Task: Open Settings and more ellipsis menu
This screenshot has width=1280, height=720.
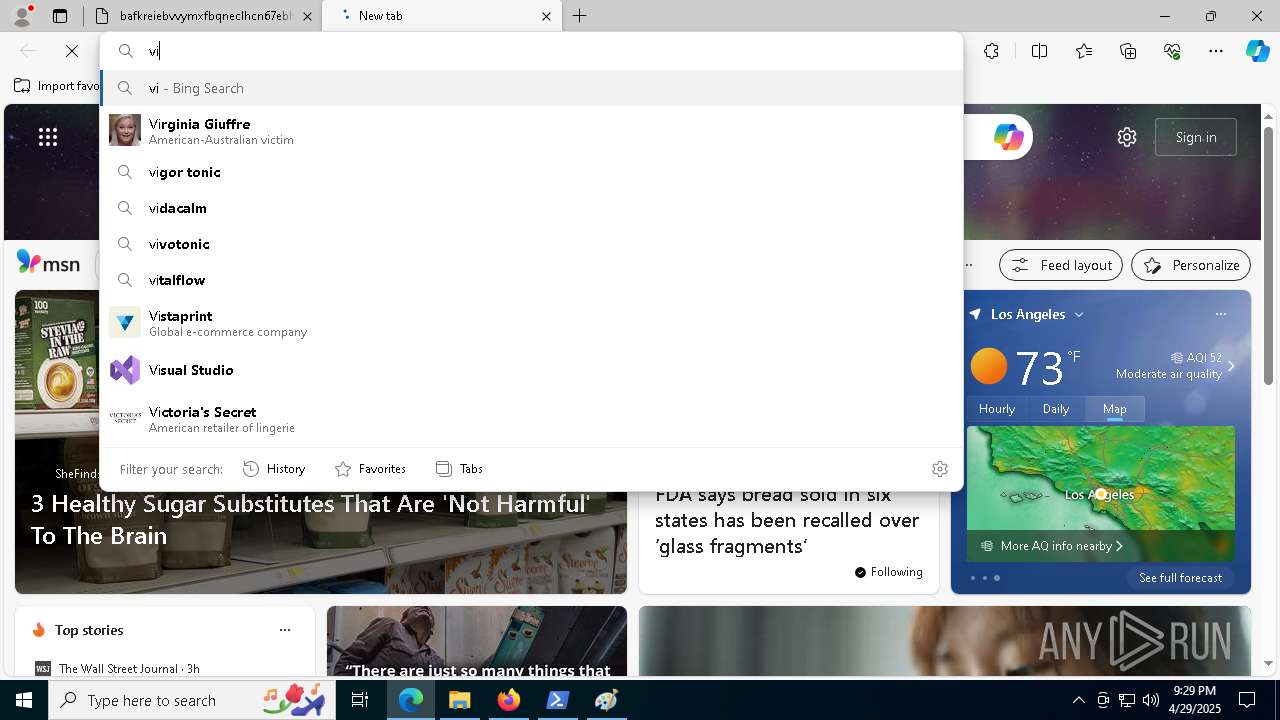Action: pos(1216,51)
